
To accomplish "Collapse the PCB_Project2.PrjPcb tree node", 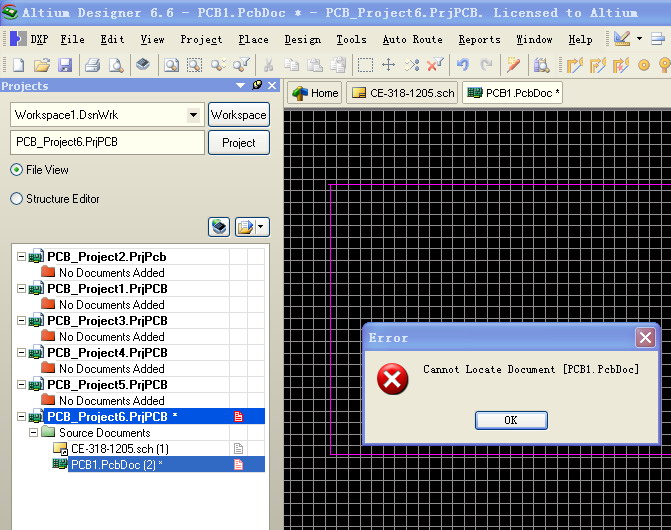I will tap(21, 256).
